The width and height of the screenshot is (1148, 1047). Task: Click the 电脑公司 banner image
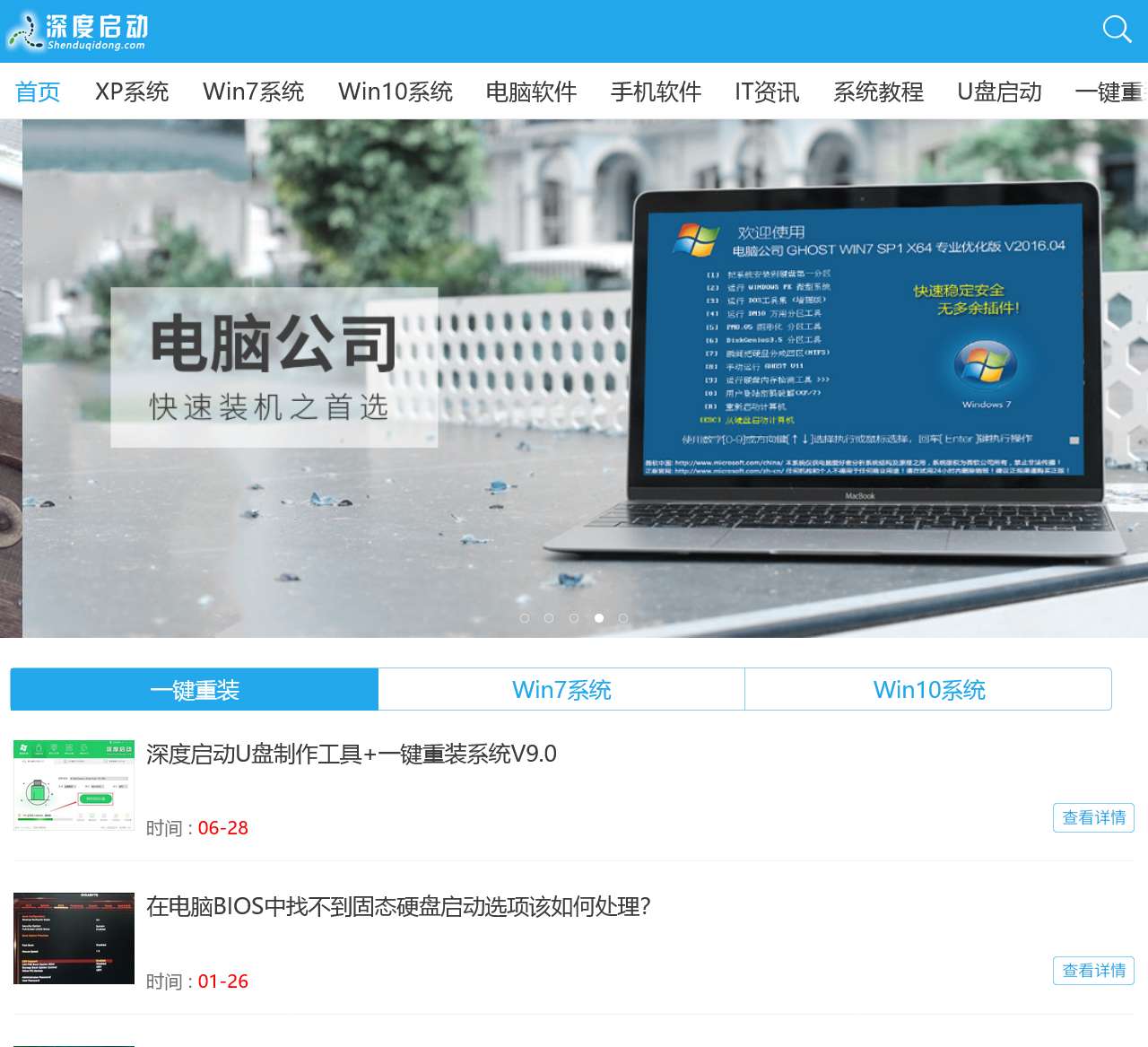[x=585, y=379]
